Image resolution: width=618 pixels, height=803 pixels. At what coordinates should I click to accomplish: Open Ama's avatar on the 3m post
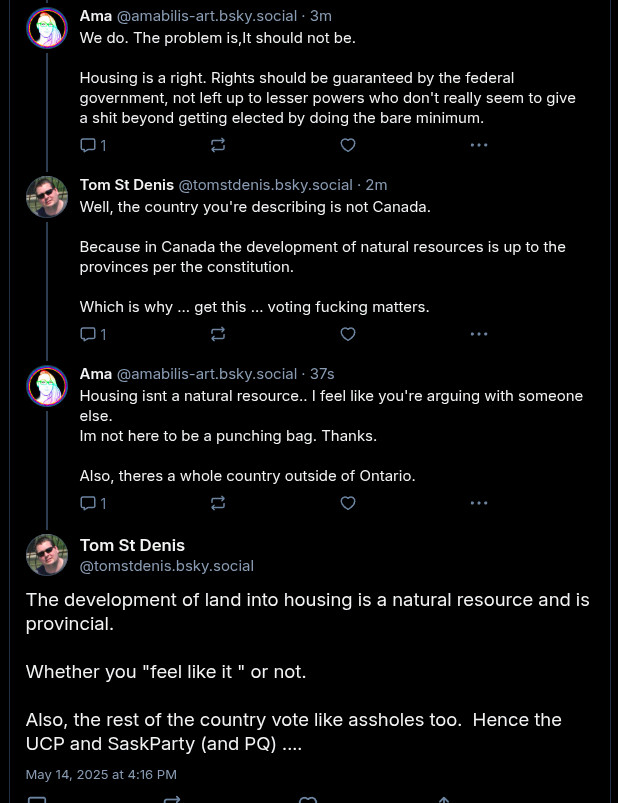47,28
